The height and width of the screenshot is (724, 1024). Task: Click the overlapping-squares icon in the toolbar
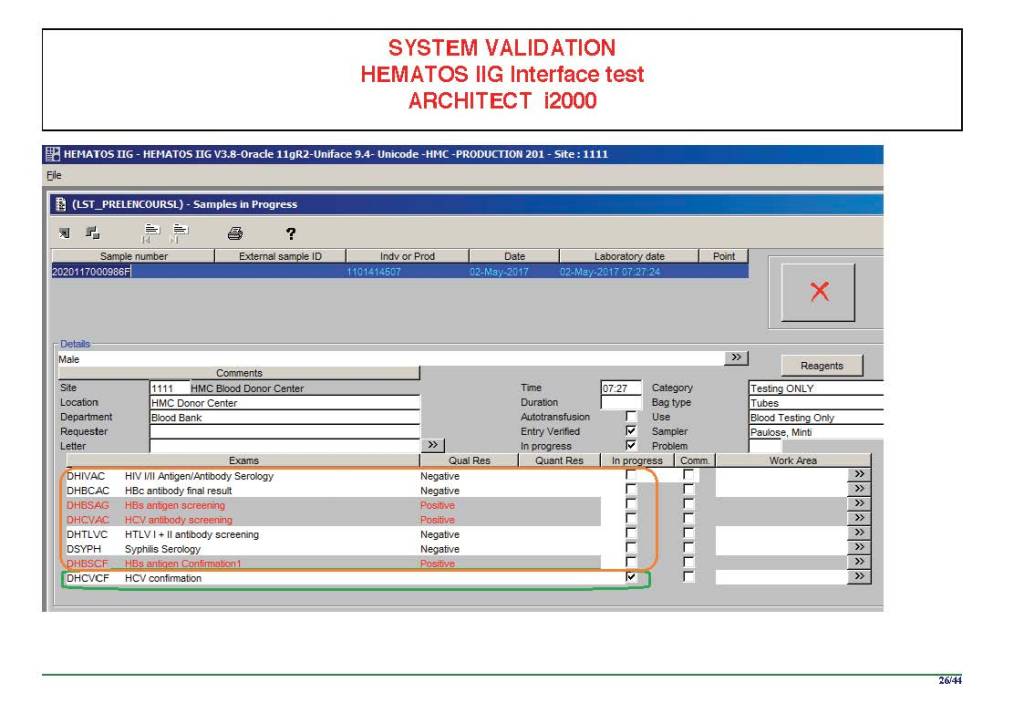pos(92,234)
